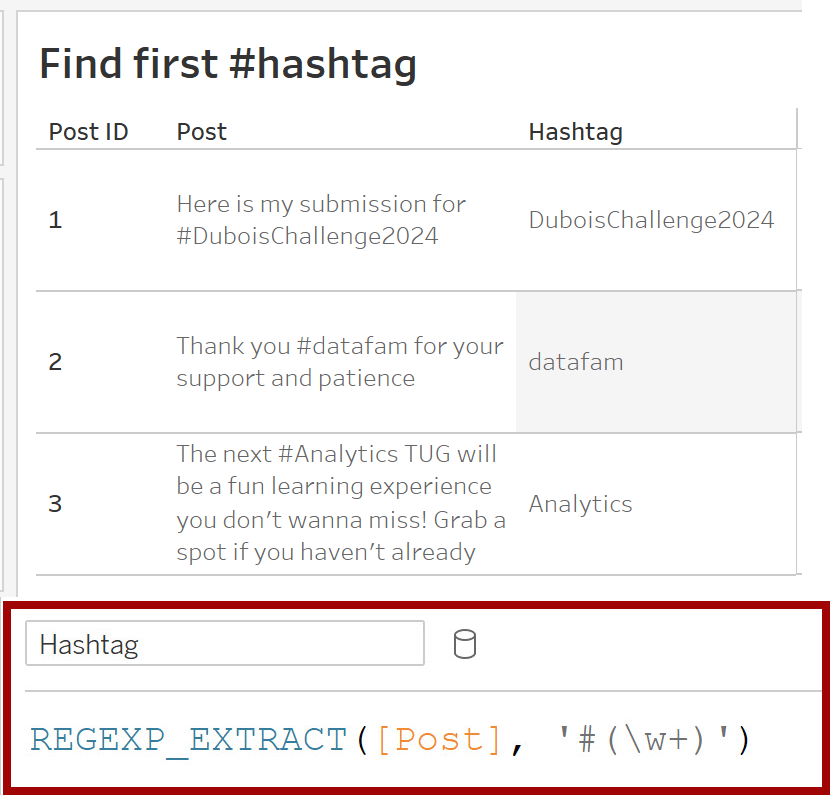830x795 pixels.
Task: Click the Find first #hashtag title
Action: coord(228,64)
